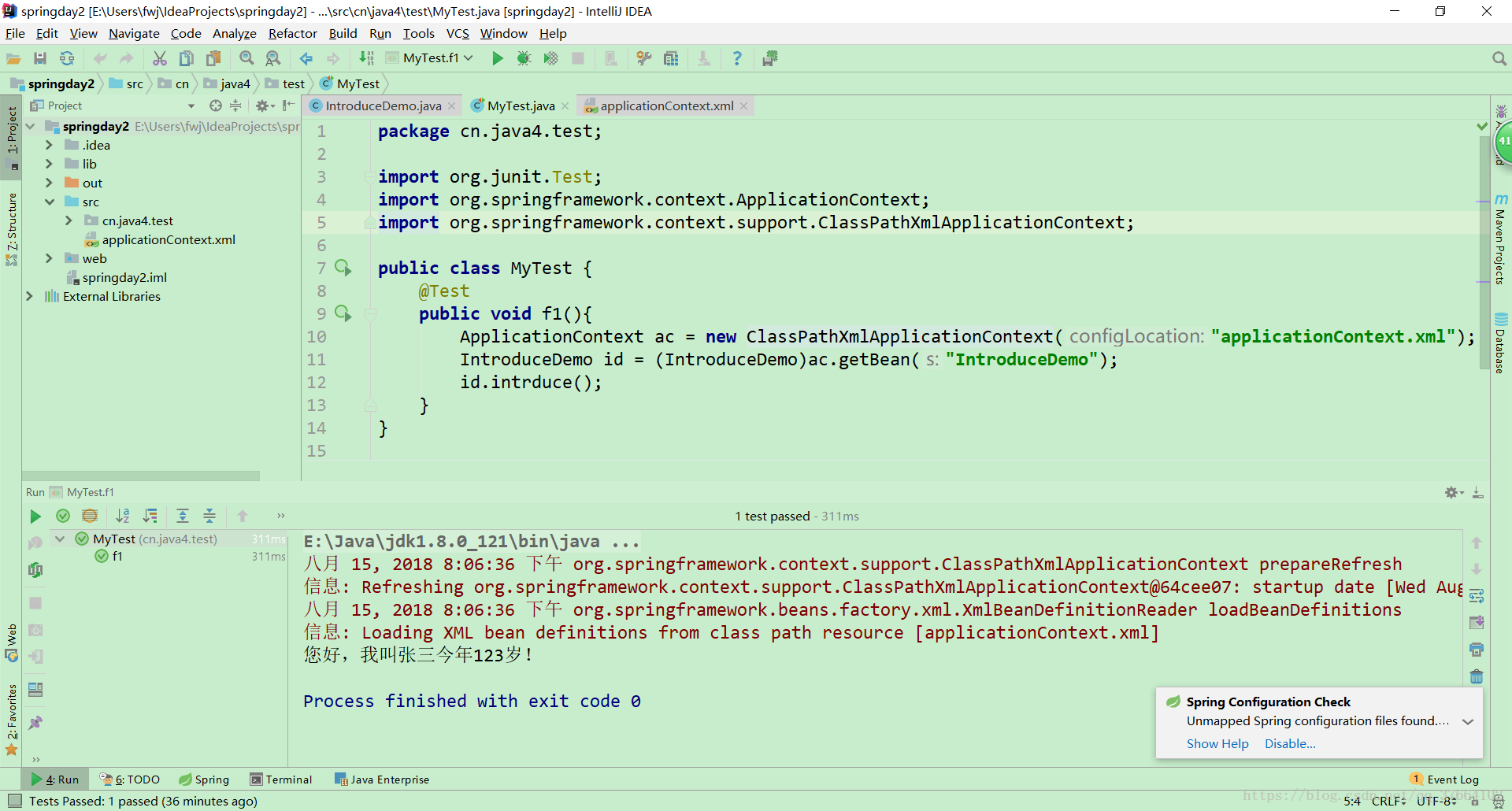Click the Build project icon with binary digits
The image size is (1512, 811).
coord(366,58)
